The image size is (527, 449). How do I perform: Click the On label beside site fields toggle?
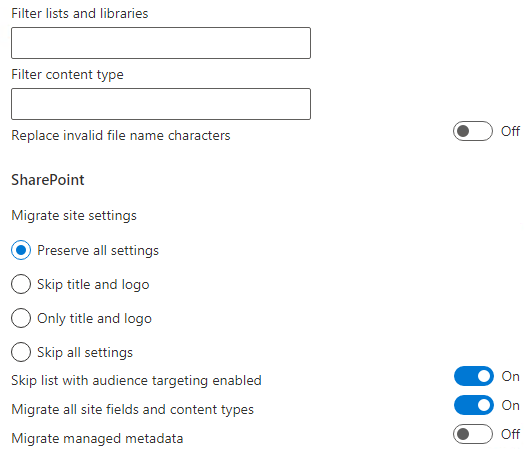[510, 405]
